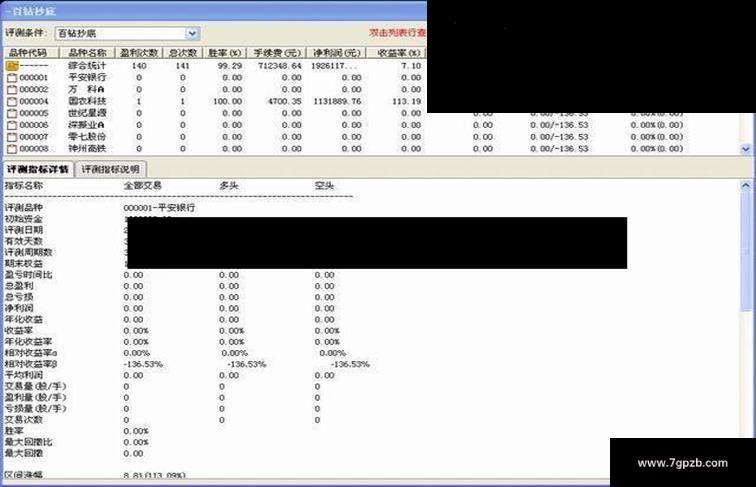756x487 pixels.
Task: Sort by the 手续费(元) column header
Action: 277,53
